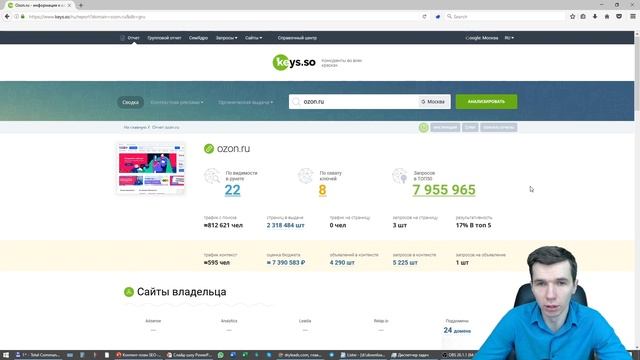
Task: Bookmark this page with the star icon
Action: click(572, 17)
